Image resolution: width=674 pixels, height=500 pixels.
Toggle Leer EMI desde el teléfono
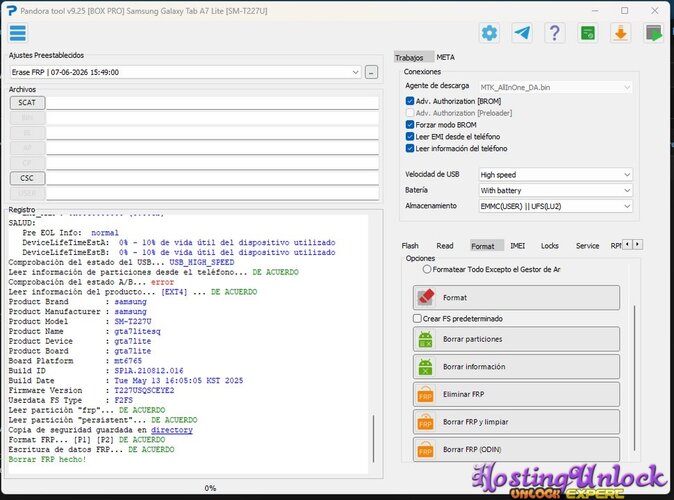coord(410,136)
